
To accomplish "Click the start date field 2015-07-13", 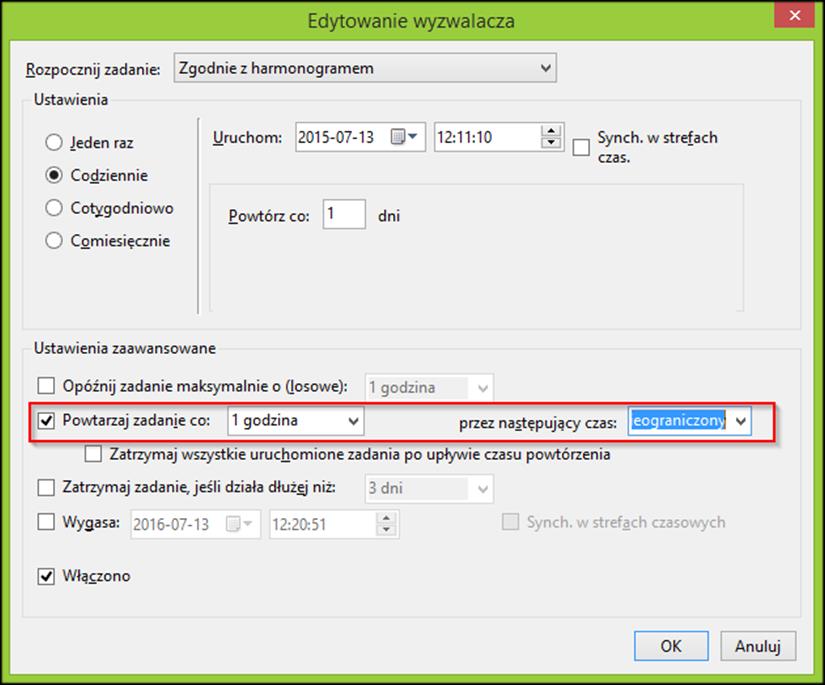I will [x=360, y=137].
